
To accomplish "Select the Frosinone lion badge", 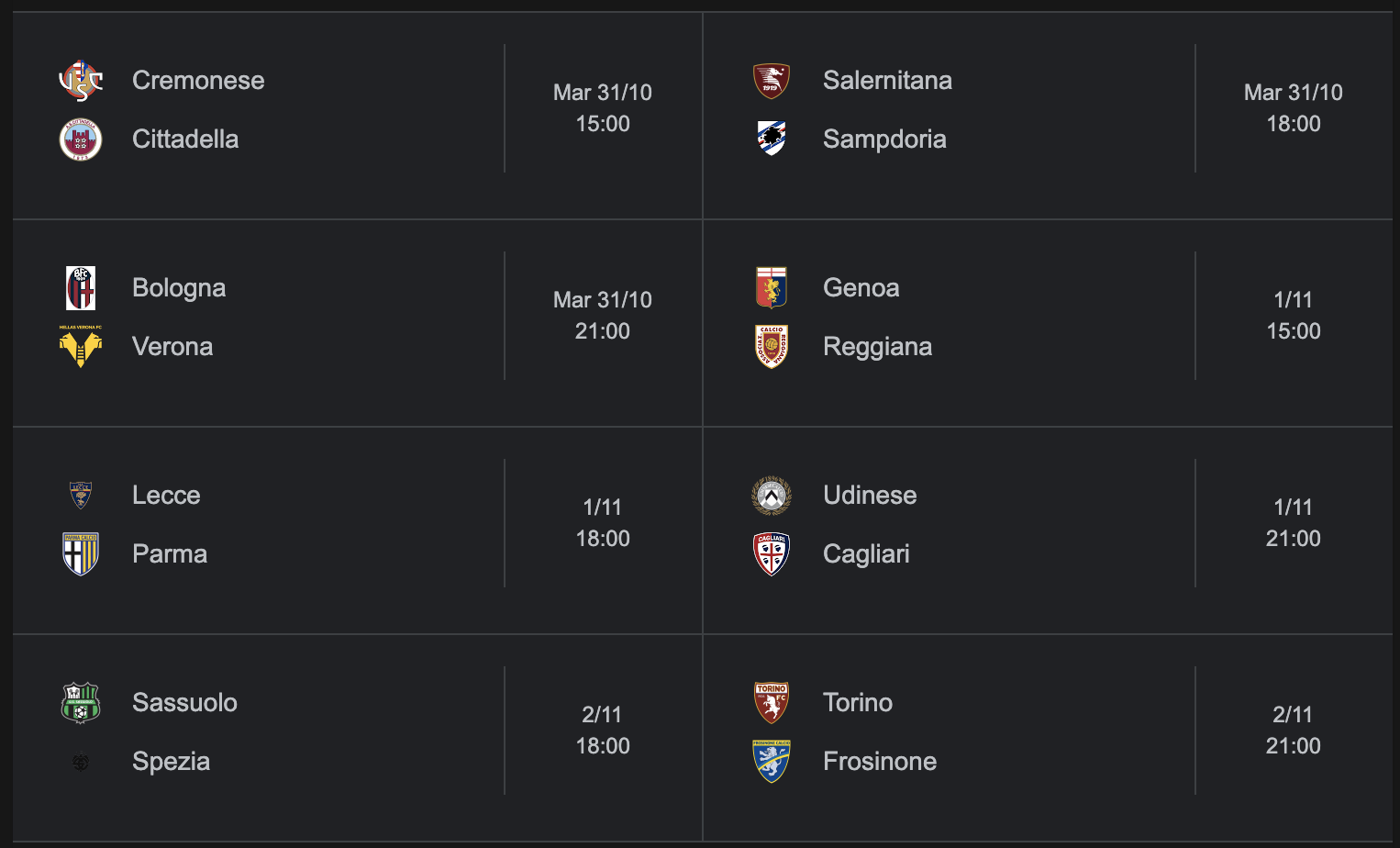I will point(772,762).
